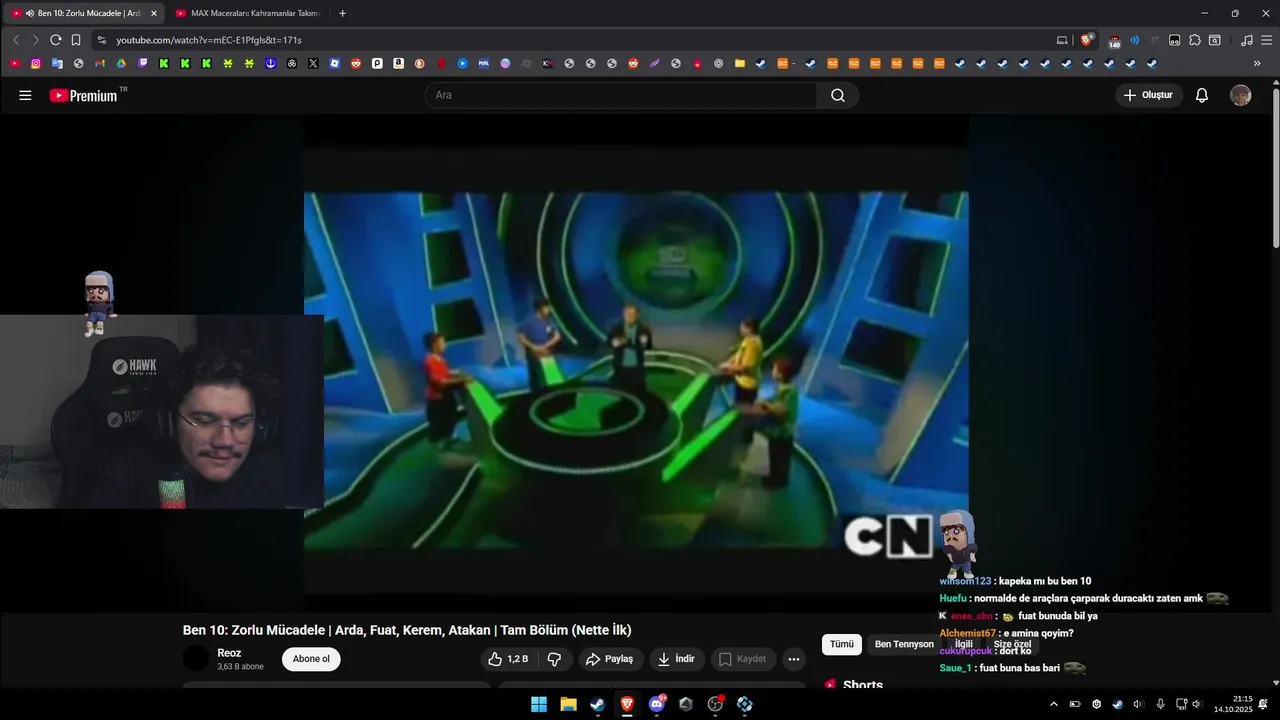Open the Oluştur create menu
Image resolution: width=1280 pixels, height=720 pixels.
[1149, 95]
